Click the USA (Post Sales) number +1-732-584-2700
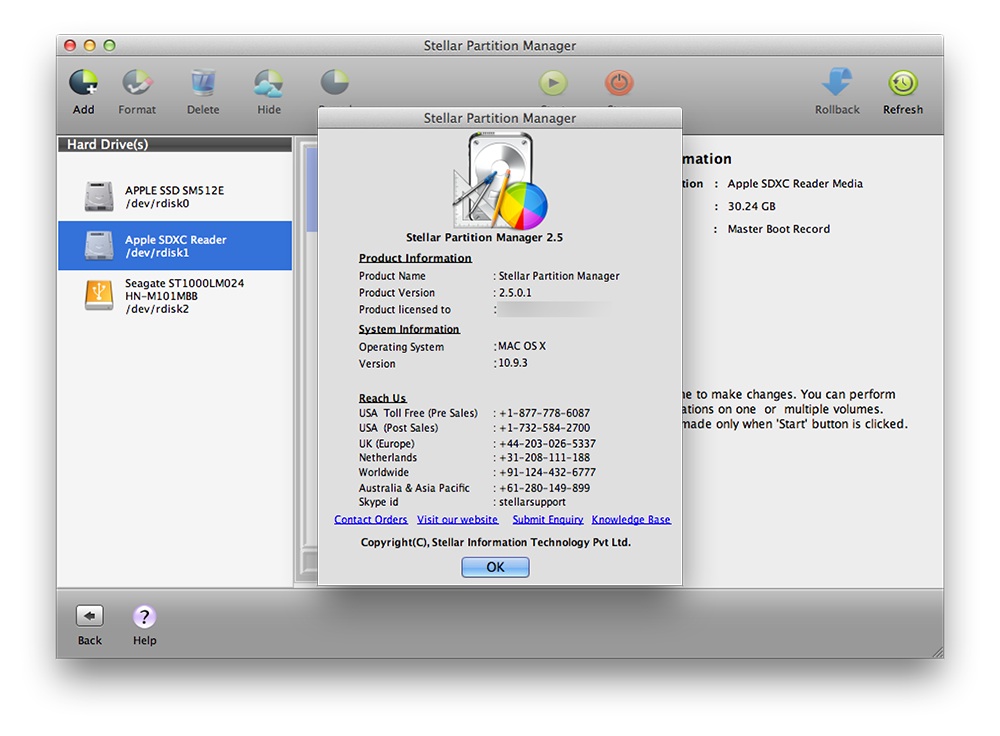1000x736 pixels. [544, 428]
